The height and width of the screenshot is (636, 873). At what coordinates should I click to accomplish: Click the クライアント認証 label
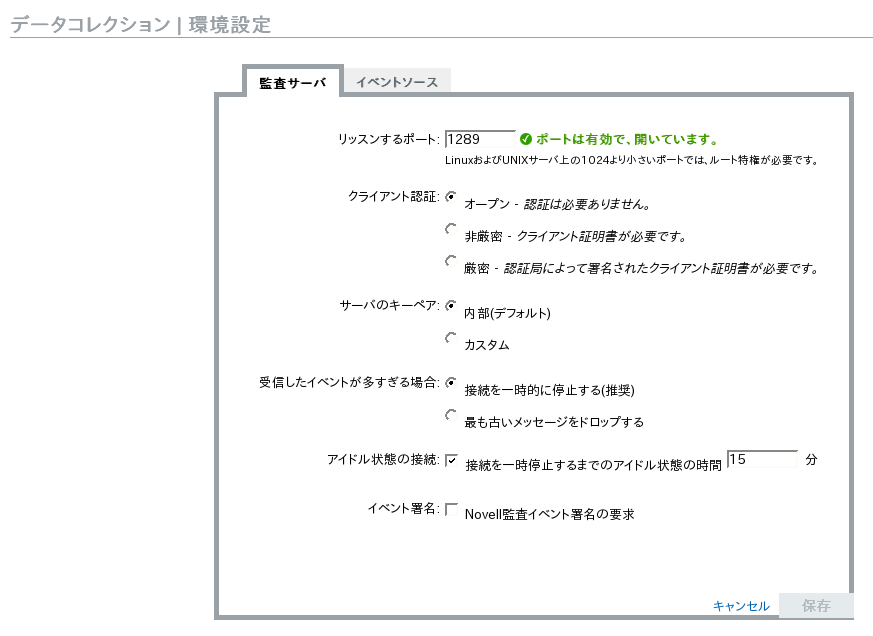tap(394, 197)
